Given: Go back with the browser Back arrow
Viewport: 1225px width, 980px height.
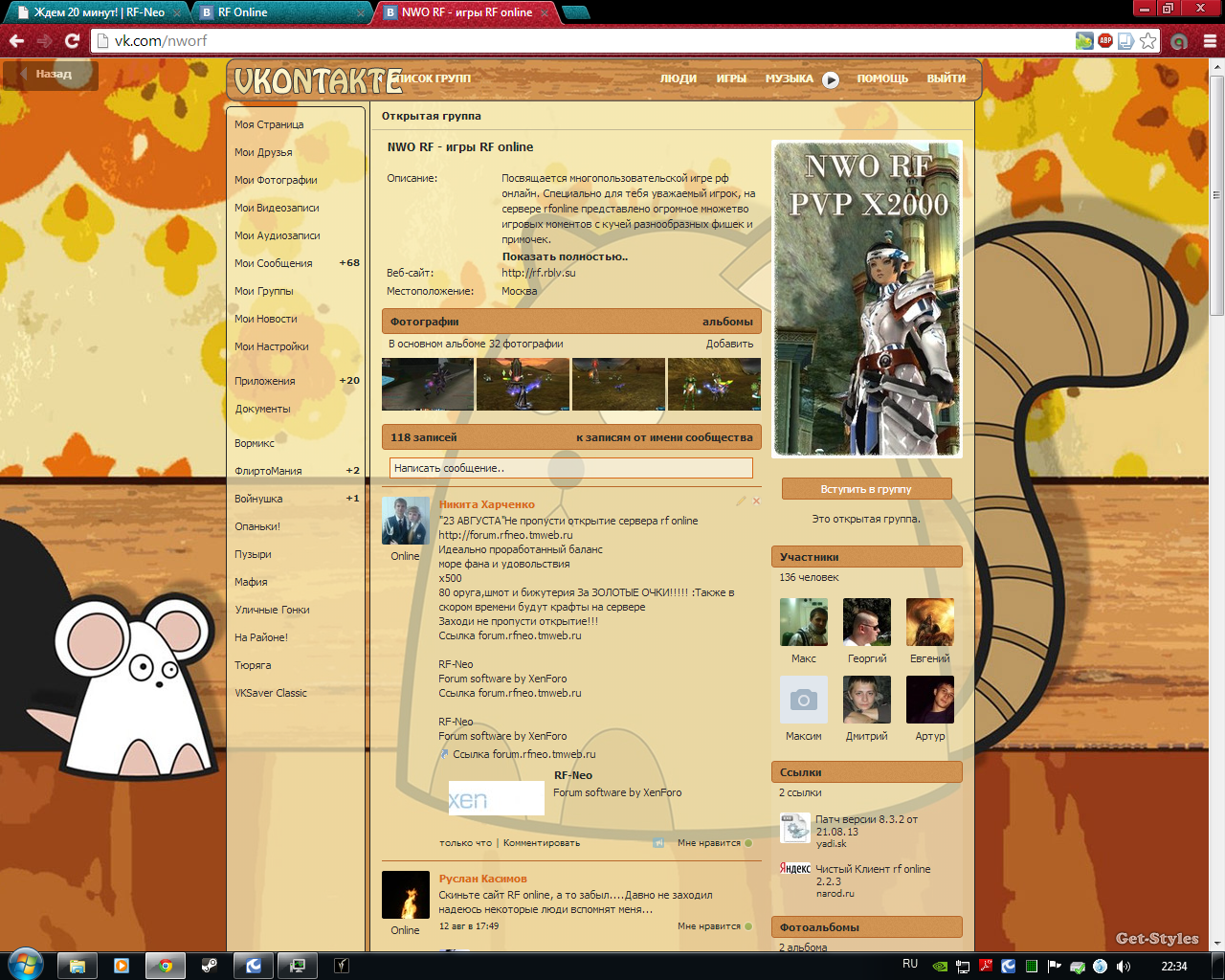Looking at the screenshot, I should [x=16, y=40].
